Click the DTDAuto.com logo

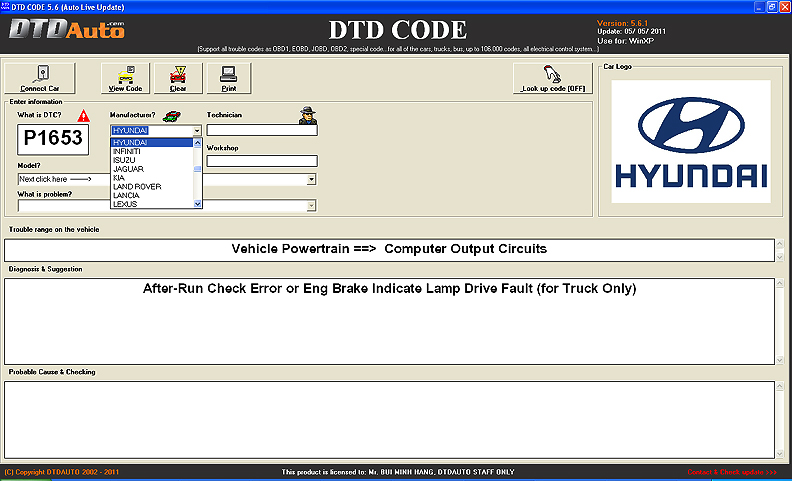tap(66, 30)
